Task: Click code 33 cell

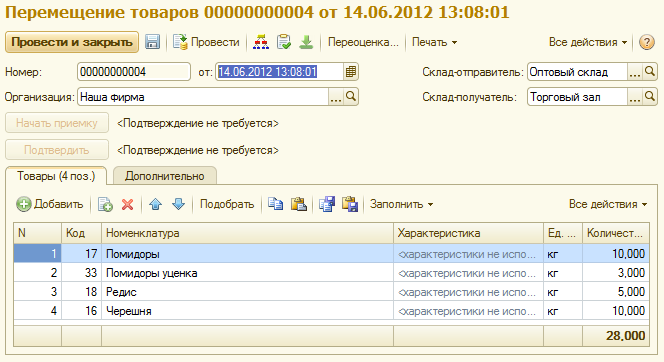Action: tap(81, 273)
